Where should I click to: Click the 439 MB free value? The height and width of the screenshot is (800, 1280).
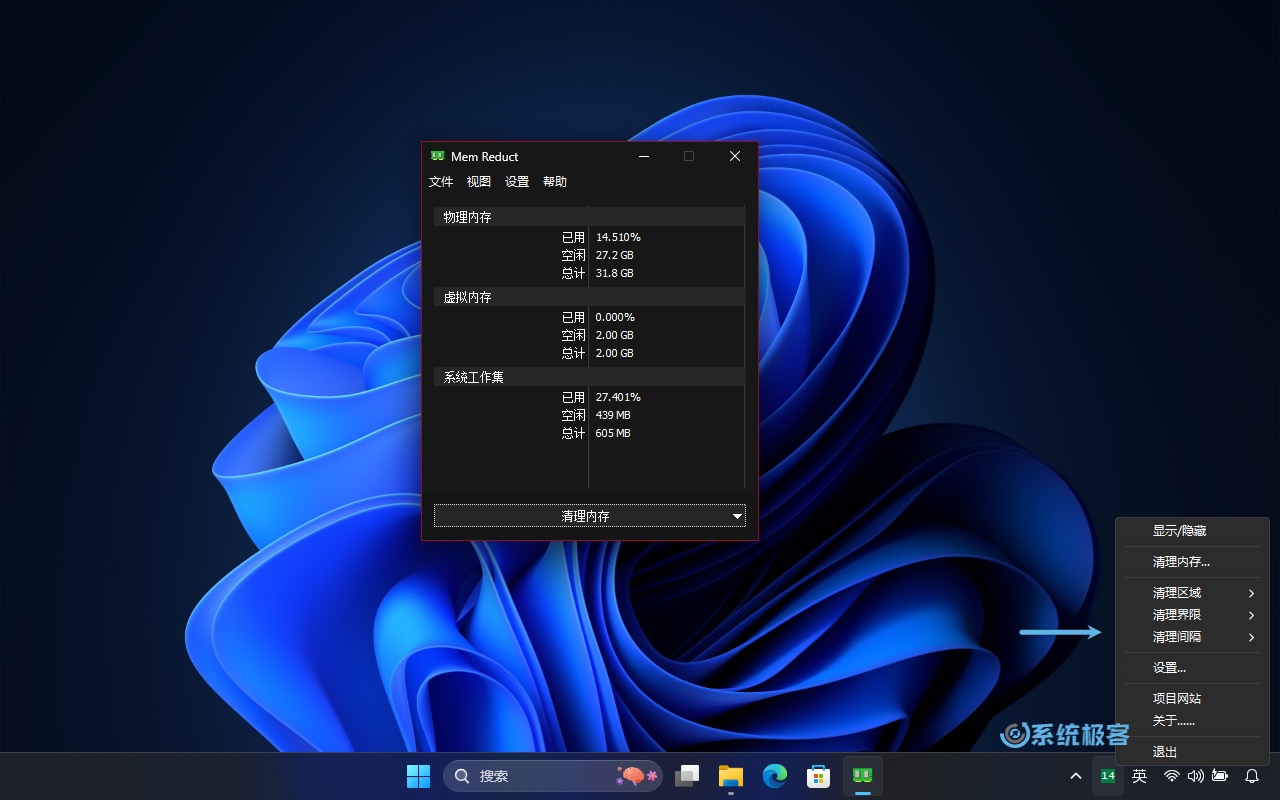click(x=613, y=415)
